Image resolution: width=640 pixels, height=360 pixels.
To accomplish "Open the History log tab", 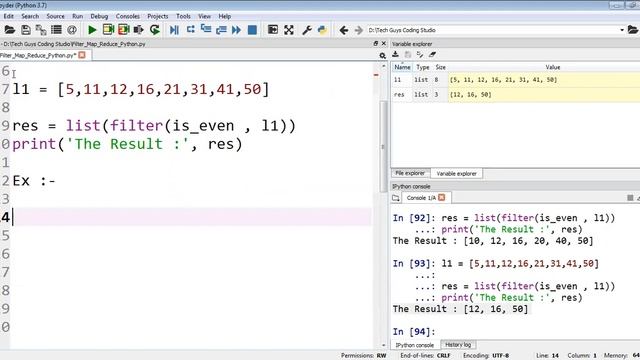I will click(458, 345).
